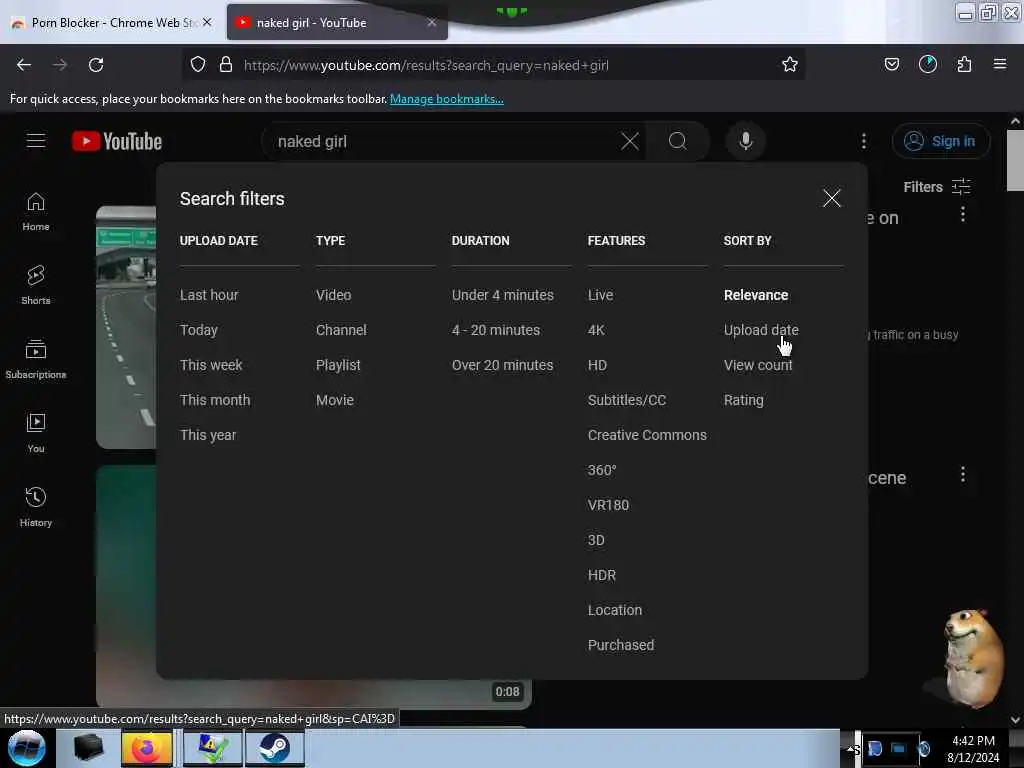Open Home in the sidebar
The width and height of the screenshot is (1024, 768).
tap(36, 212)
